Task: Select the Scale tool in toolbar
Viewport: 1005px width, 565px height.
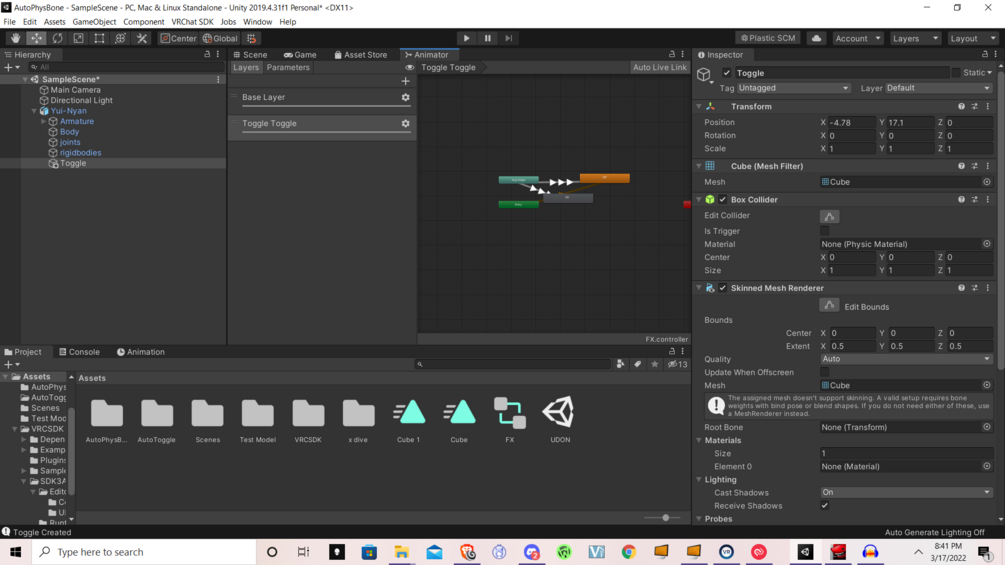Action: point(78,38)
